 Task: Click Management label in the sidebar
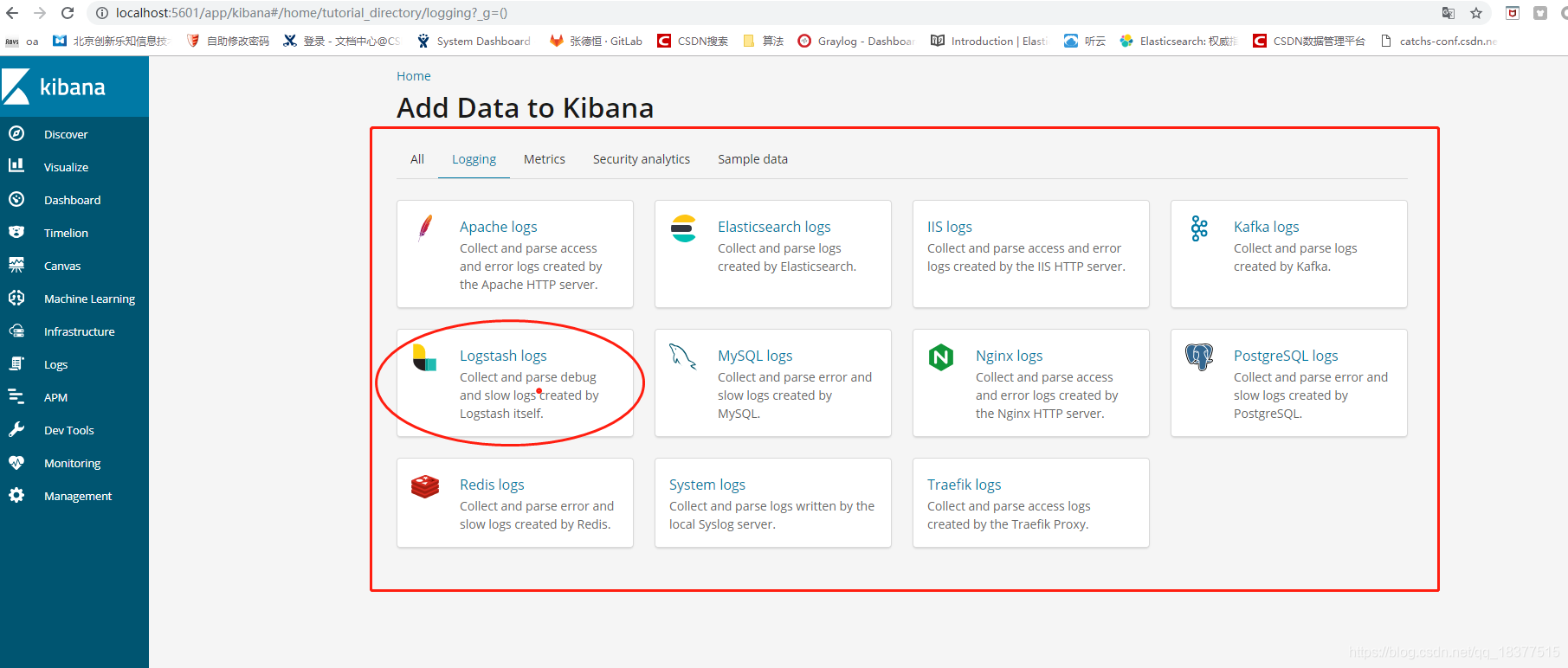(78, 496)
